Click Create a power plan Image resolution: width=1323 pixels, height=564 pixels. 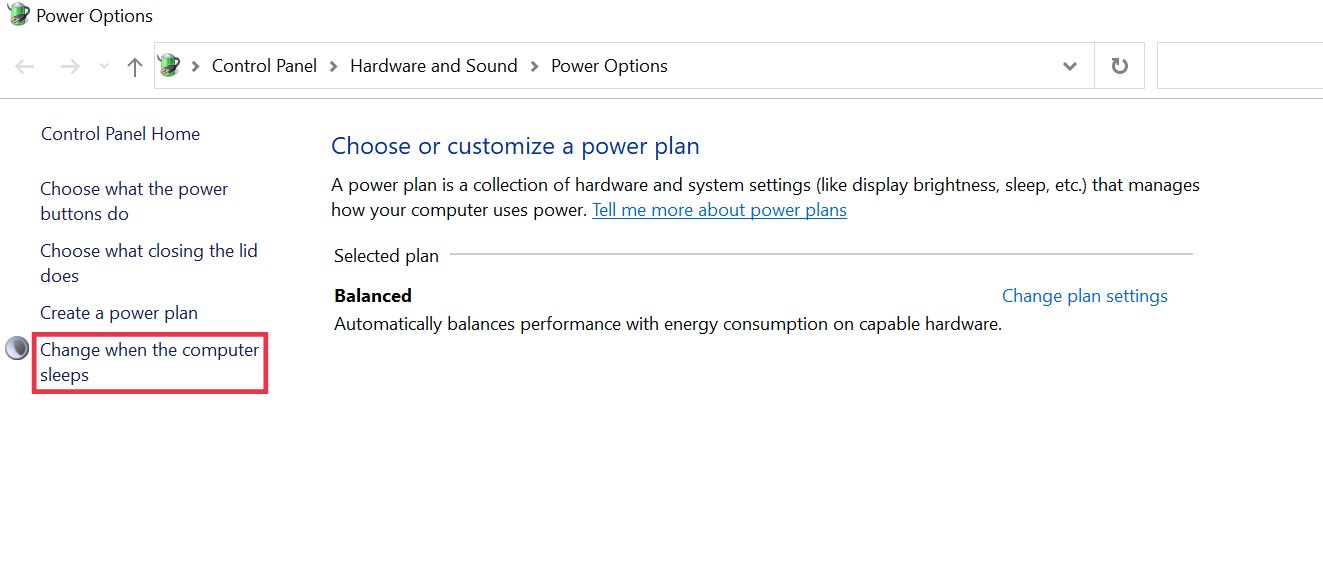[x=119, y=313]
